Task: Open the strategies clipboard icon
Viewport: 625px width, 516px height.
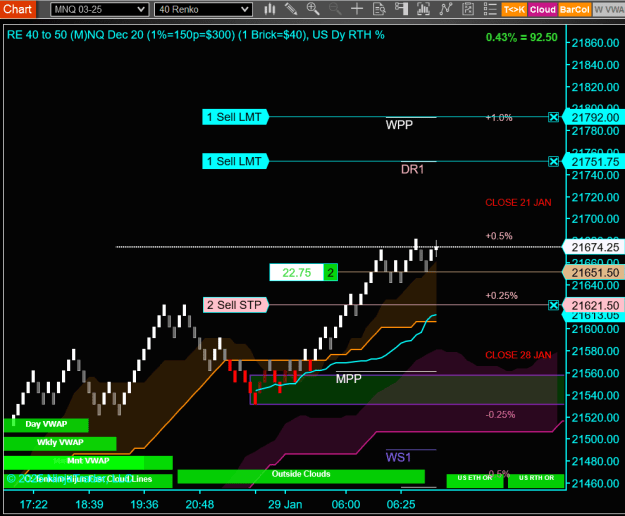Action: [x=468, y=9]
